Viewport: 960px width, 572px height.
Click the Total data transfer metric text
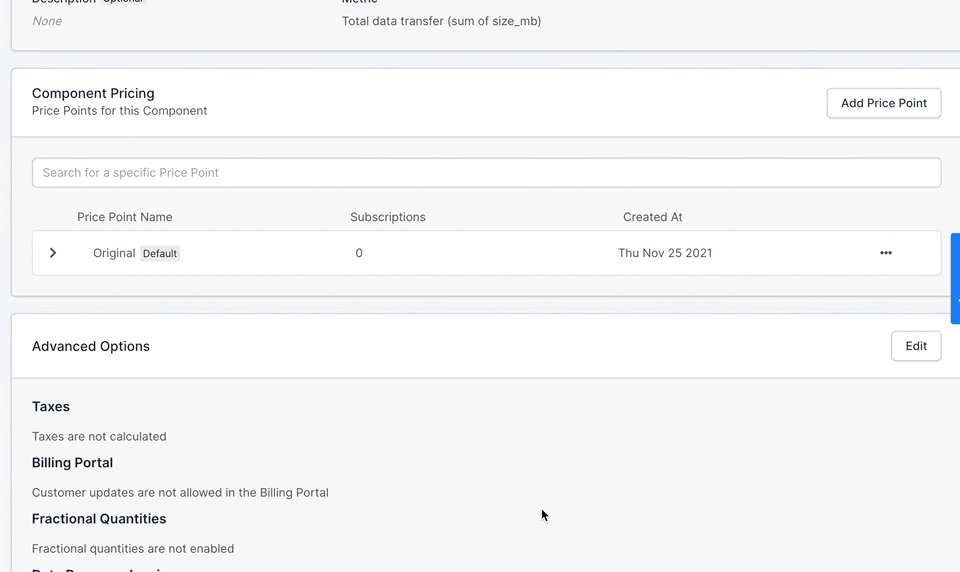[441, 21]
